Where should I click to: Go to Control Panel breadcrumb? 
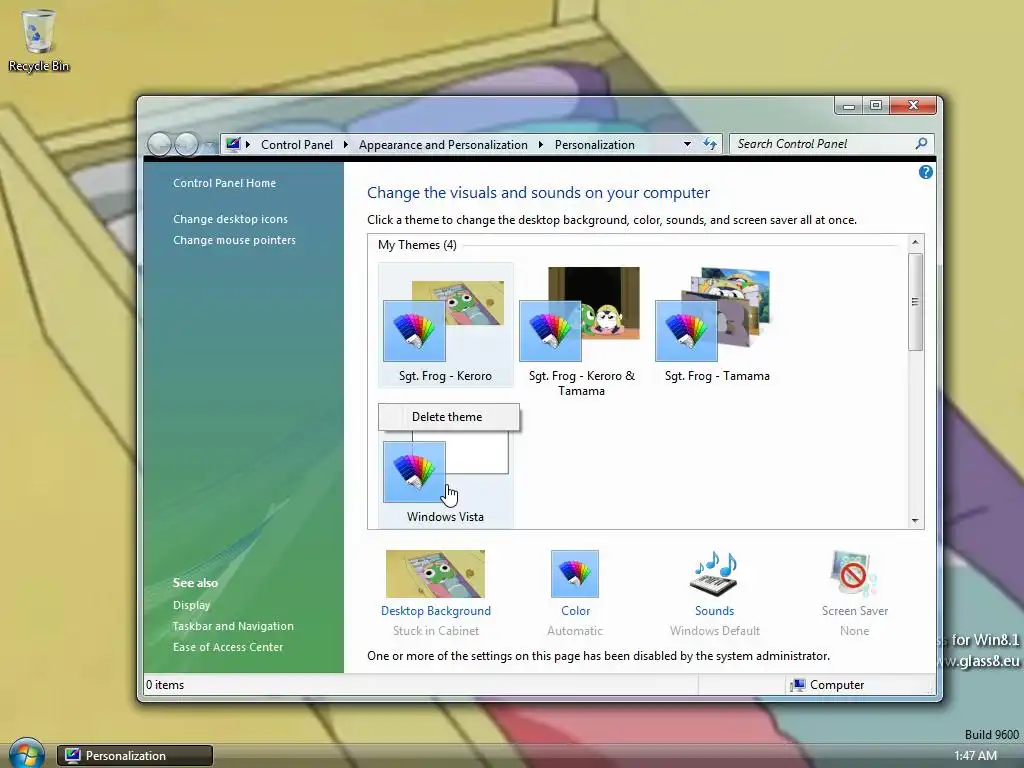(296, 144)
